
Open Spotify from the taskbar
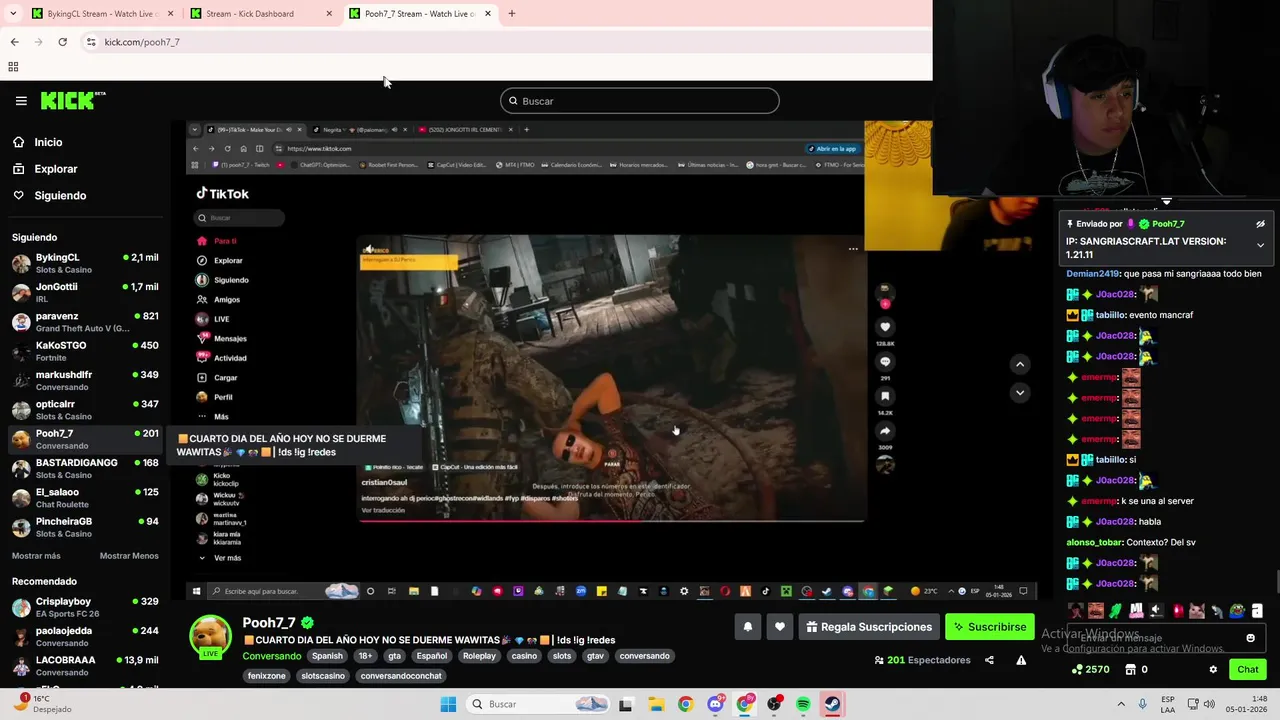click(x=803, y=704)
